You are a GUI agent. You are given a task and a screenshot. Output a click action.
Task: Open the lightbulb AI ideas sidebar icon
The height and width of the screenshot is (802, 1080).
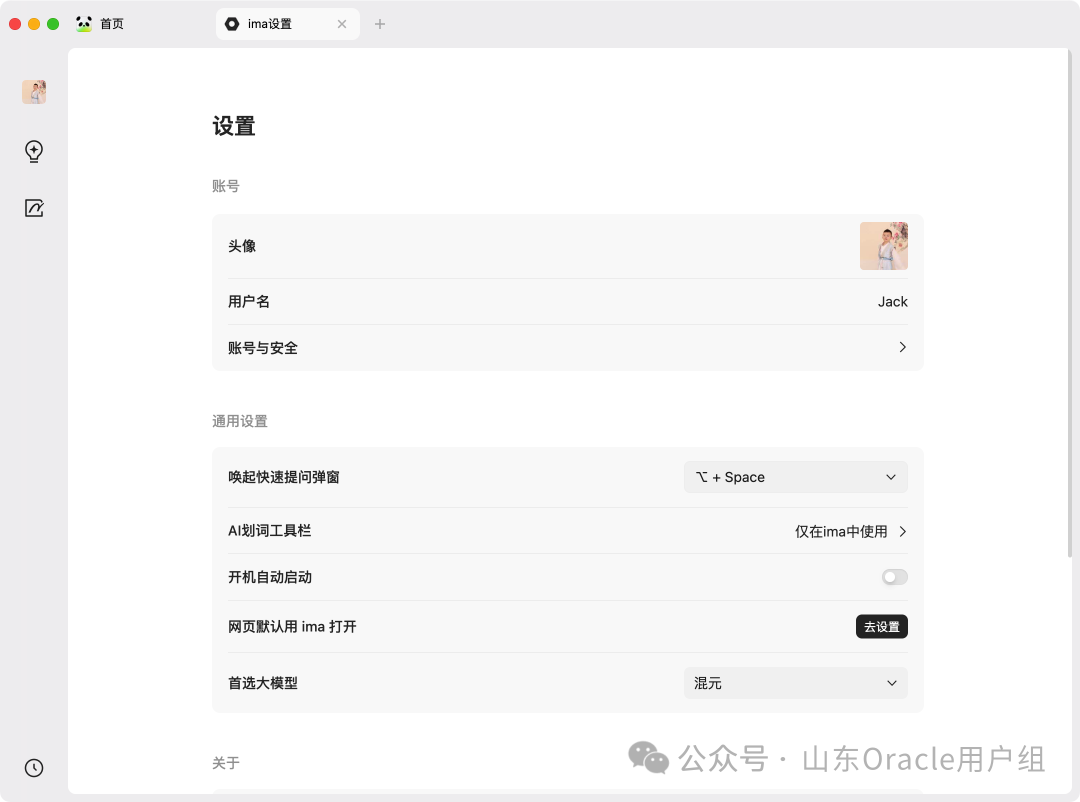pos(34,151)
